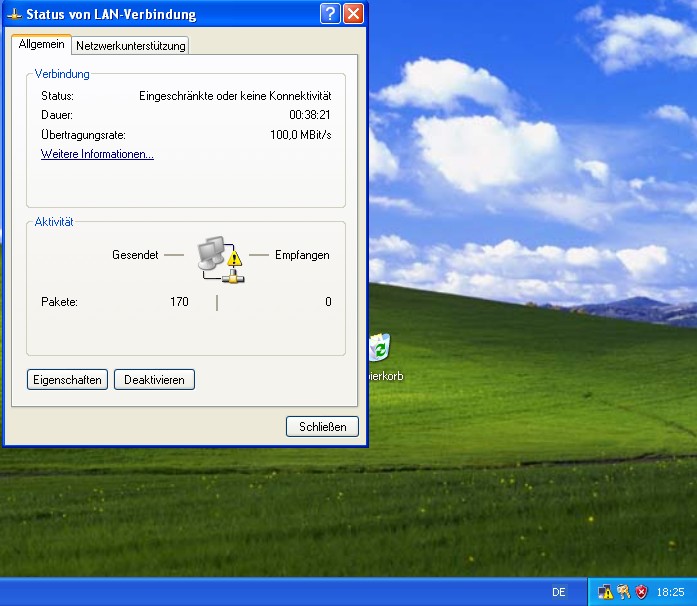Click the Deaktivieren button
Viewport: 697px width, 606px height.
(154, 380)
